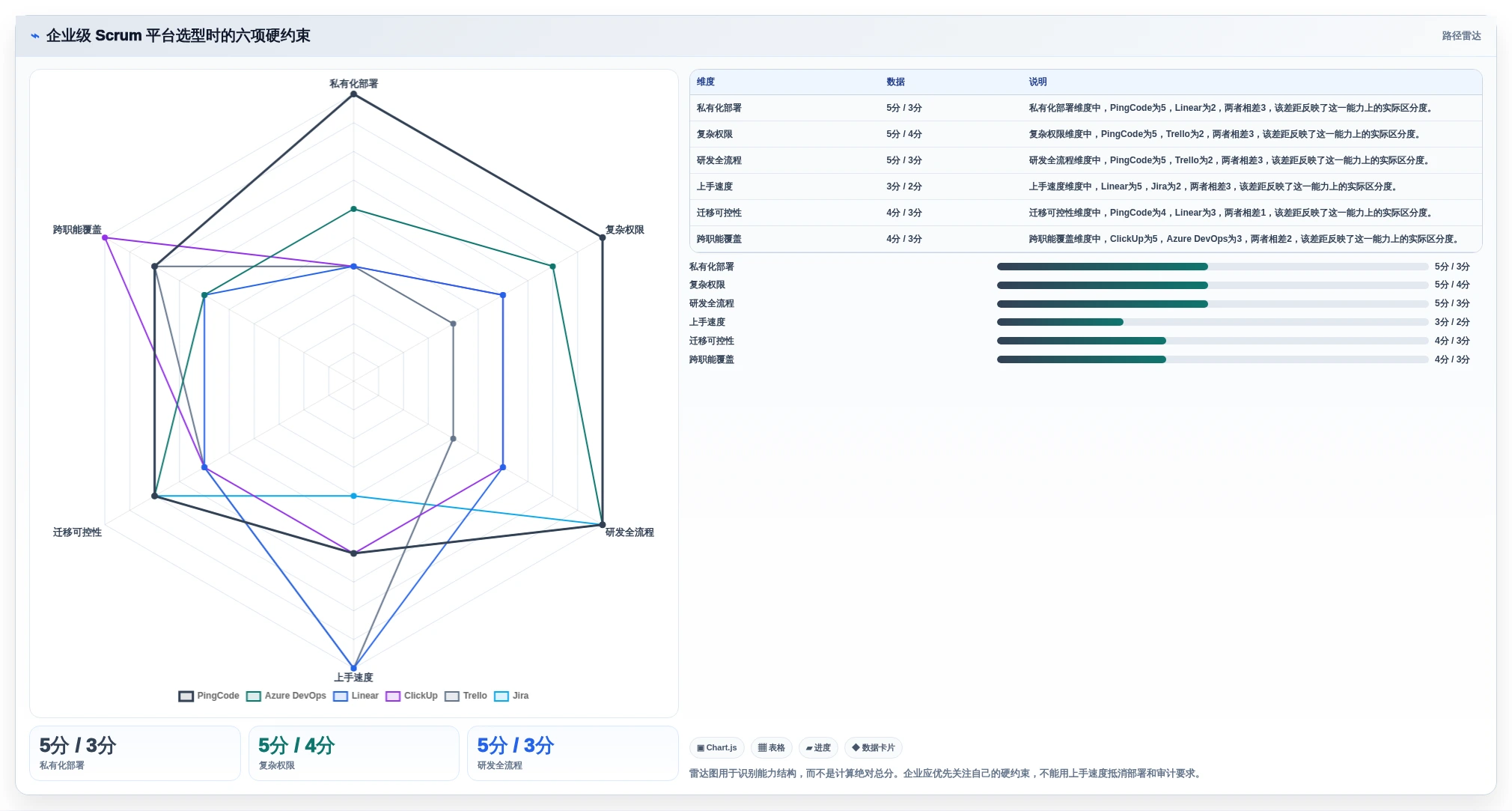The image size is (1512, 811).
Task: Toggle Azure DevOps dataset legend box
Action: pos(254,696)
